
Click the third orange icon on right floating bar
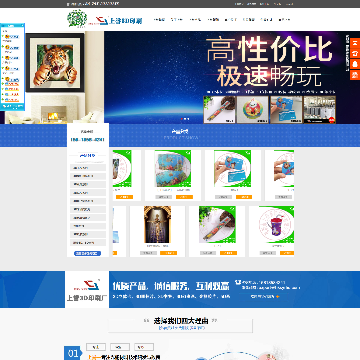pyautogui.click(x=355, y=64)
